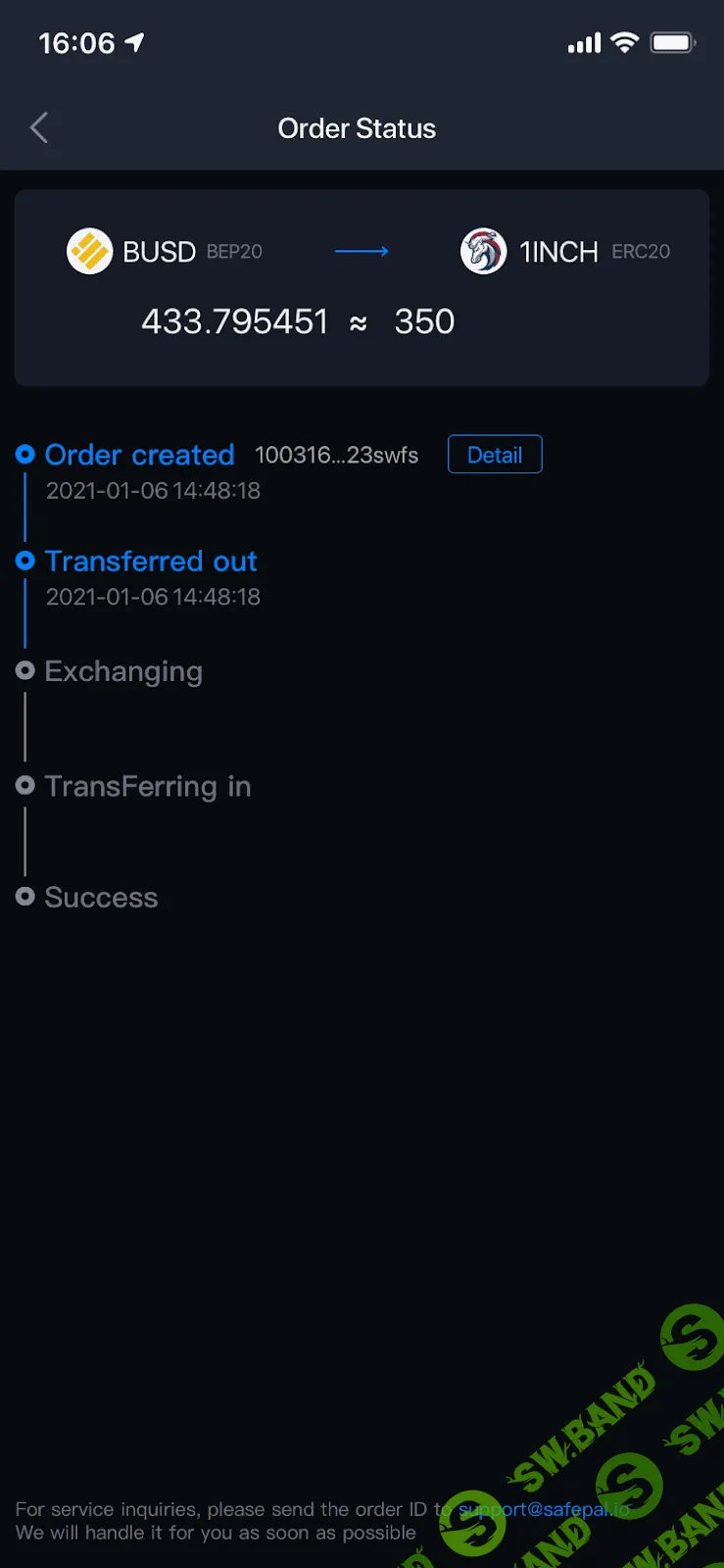The image size is (724, 1568).
Task: Tap the ERC20 network label
Action: coord(641,252)
